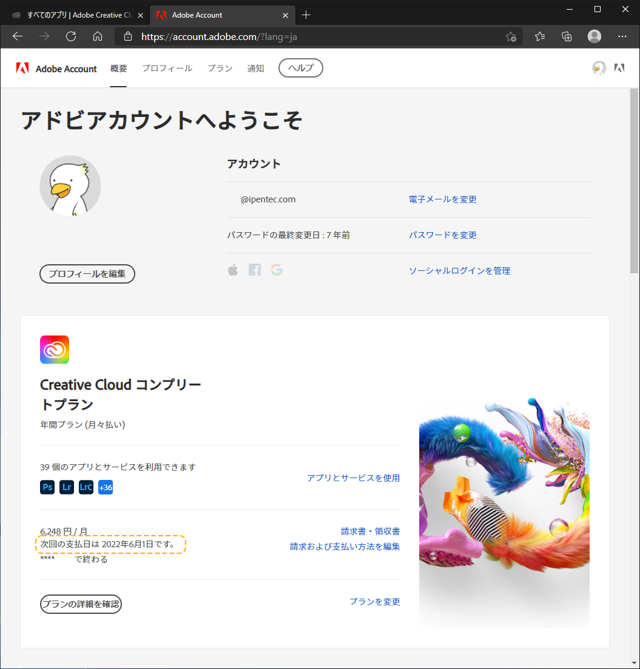640x669 pixels.
Task: Click the アプリとサービスを使用 link
Action: point(353,478)
